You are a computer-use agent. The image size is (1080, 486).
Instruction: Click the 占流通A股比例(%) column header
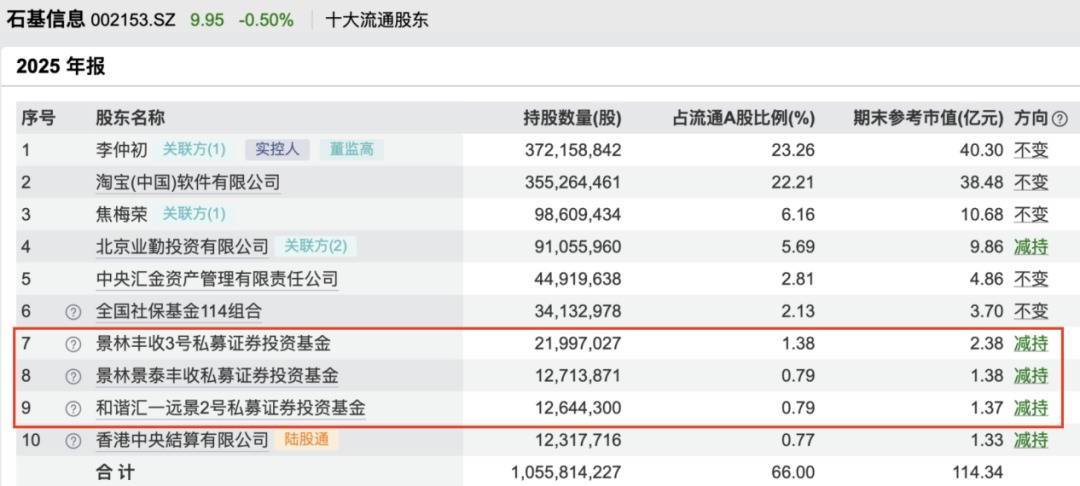(x=744, y=119)
